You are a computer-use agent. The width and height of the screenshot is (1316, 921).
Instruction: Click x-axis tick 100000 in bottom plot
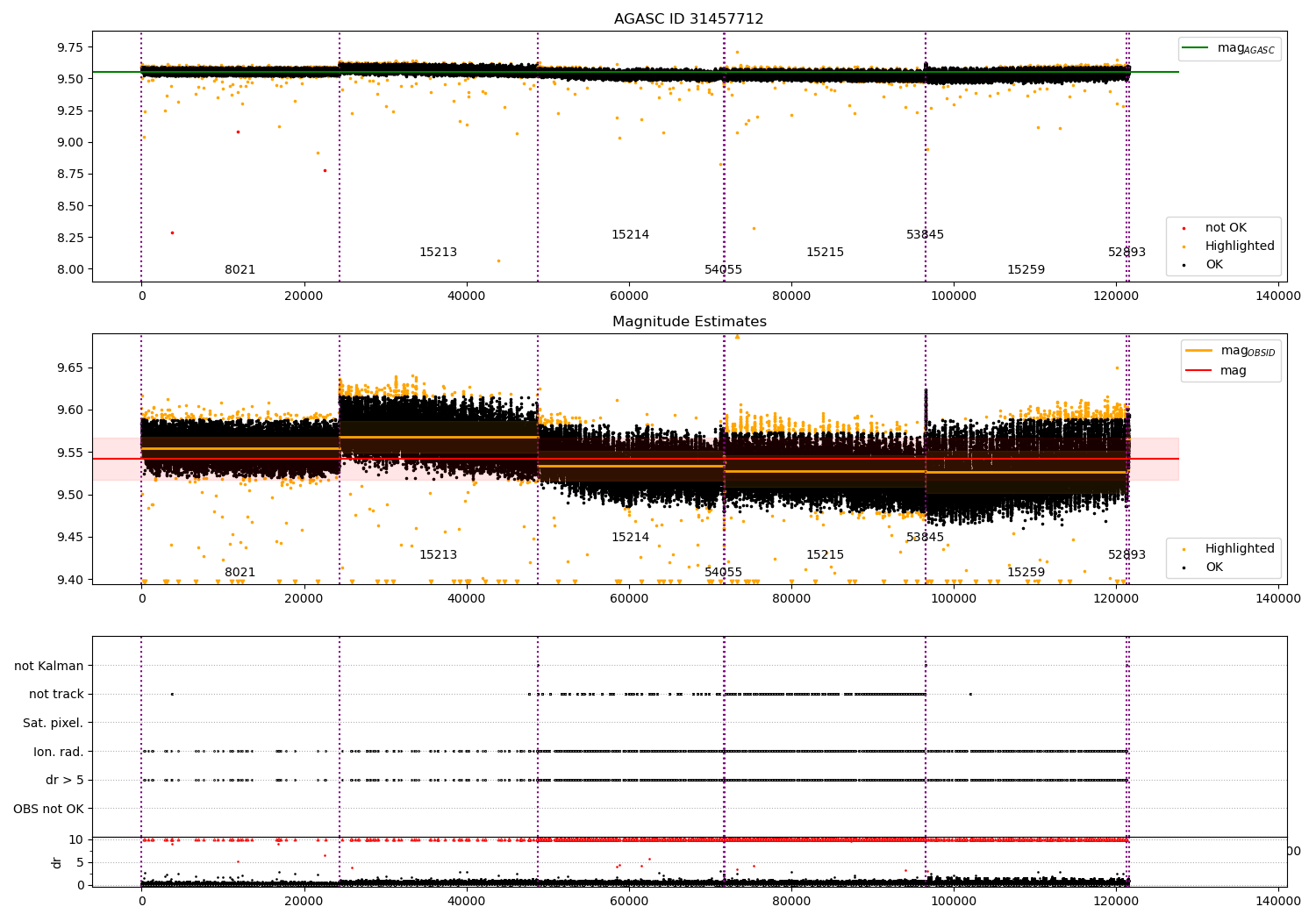954,902
